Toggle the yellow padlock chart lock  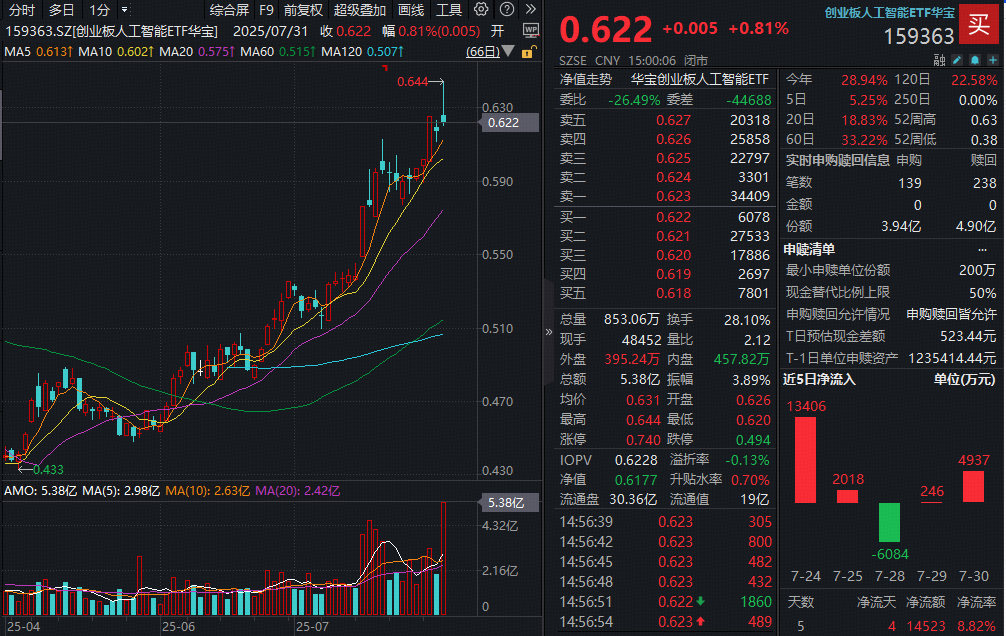(x=527, y=52)
